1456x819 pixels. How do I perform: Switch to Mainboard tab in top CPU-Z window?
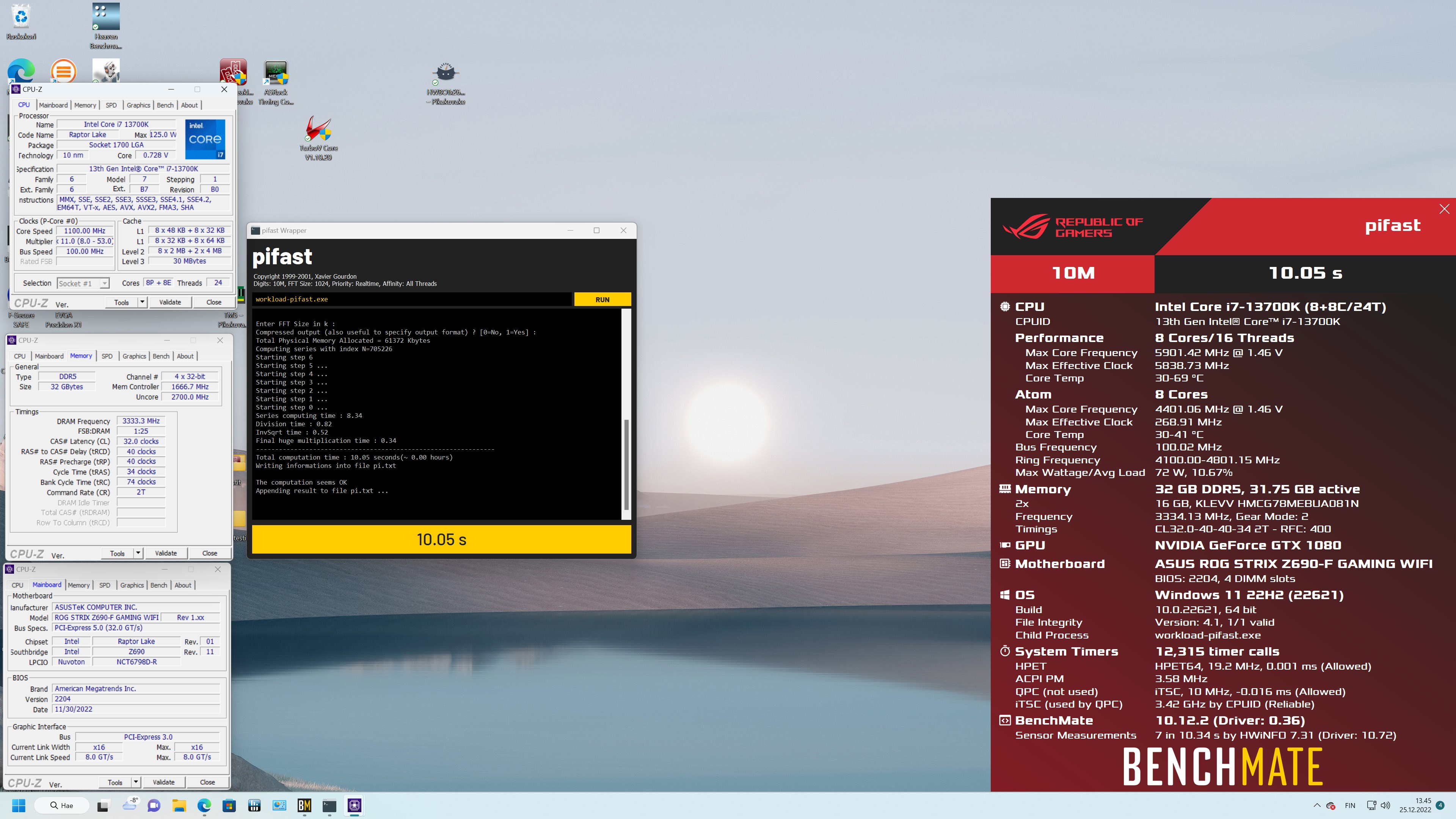tap(53, 105)
